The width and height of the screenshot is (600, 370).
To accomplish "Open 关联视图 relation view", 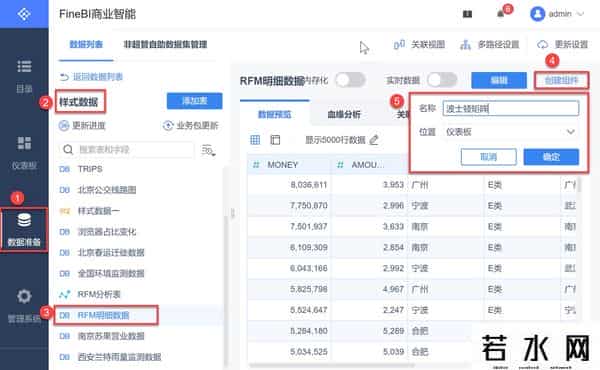I will coord(419,45).
